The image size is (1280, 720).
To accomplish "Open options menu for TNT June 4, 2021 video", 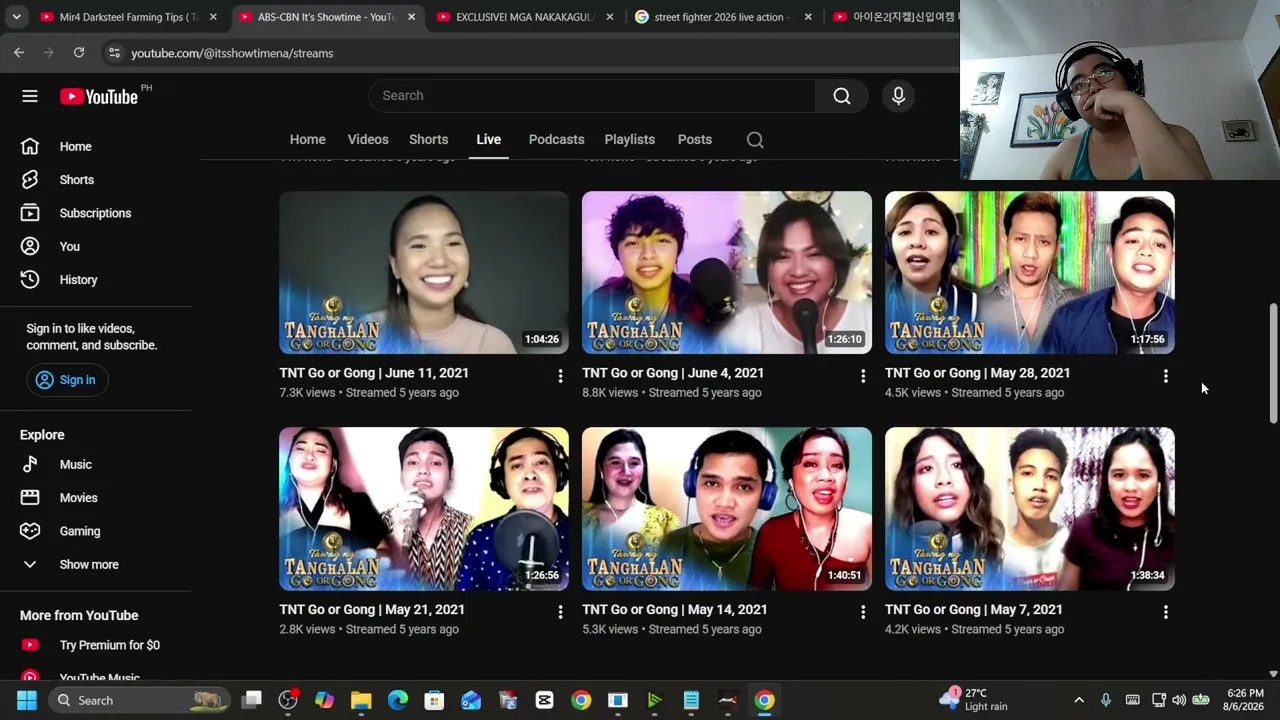I will (x=863, y=376).
